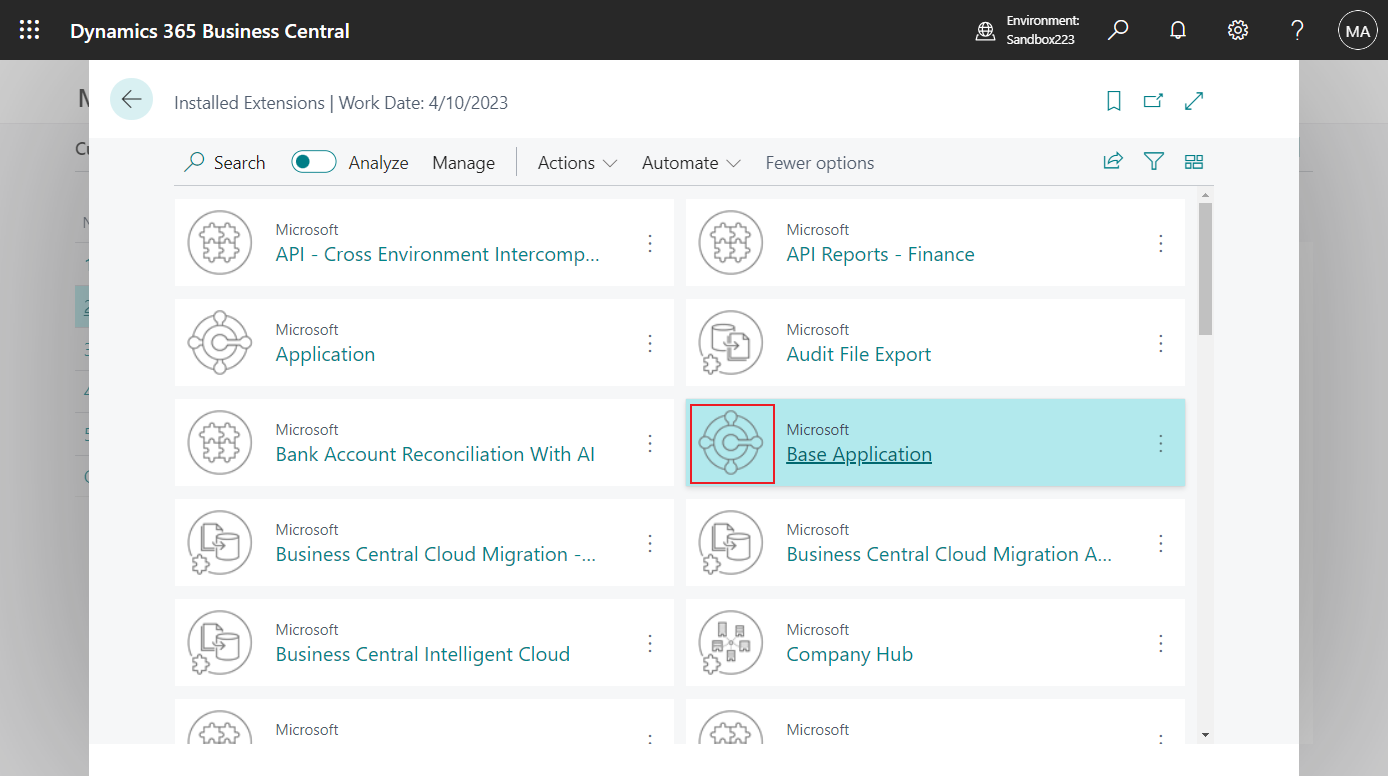Click the Company Hub extension icon
Viewport: 1388px width, 776px height.
click(731, 642)
